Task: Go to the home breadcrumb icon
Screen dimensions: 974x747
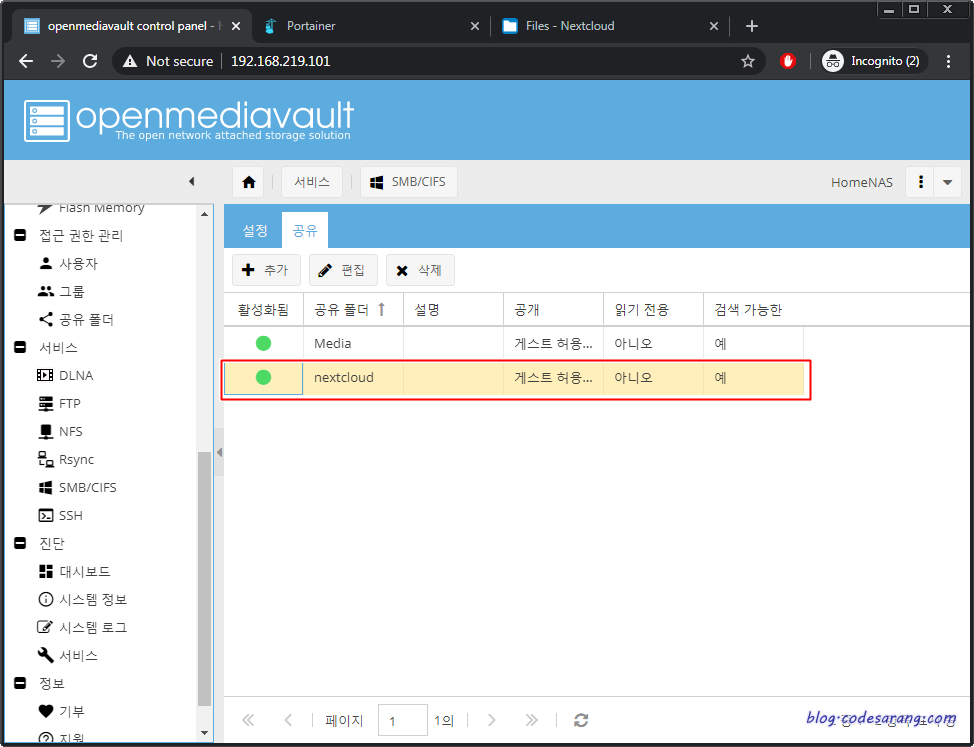Action: [x=249, y=182]
